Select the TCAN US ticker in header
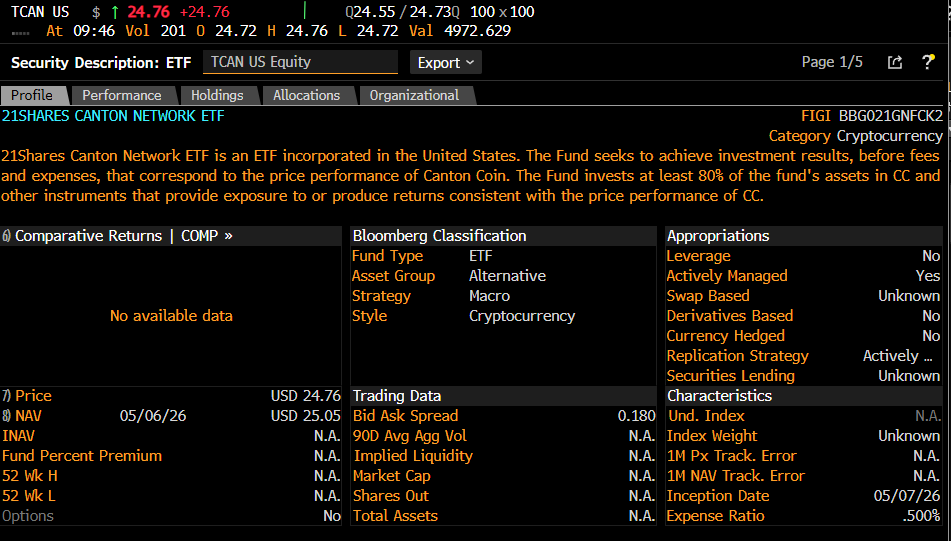Viewport: 951px width, 541px height. coord(40,12)
